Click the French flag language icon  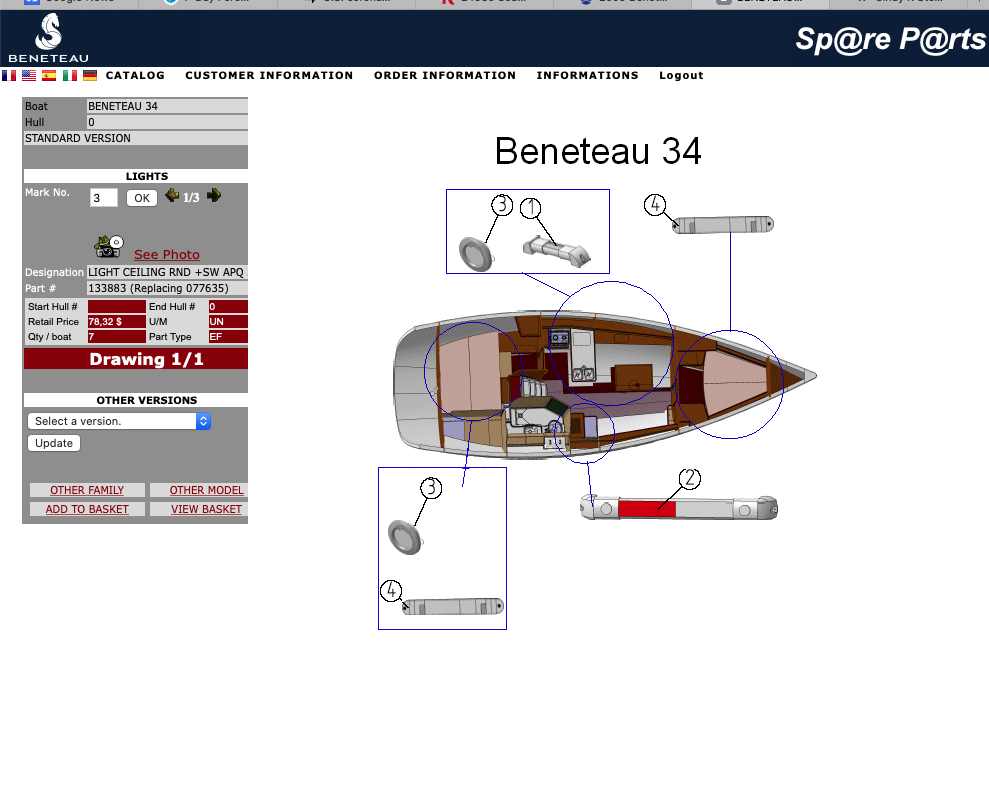click(x=9, y=76)
